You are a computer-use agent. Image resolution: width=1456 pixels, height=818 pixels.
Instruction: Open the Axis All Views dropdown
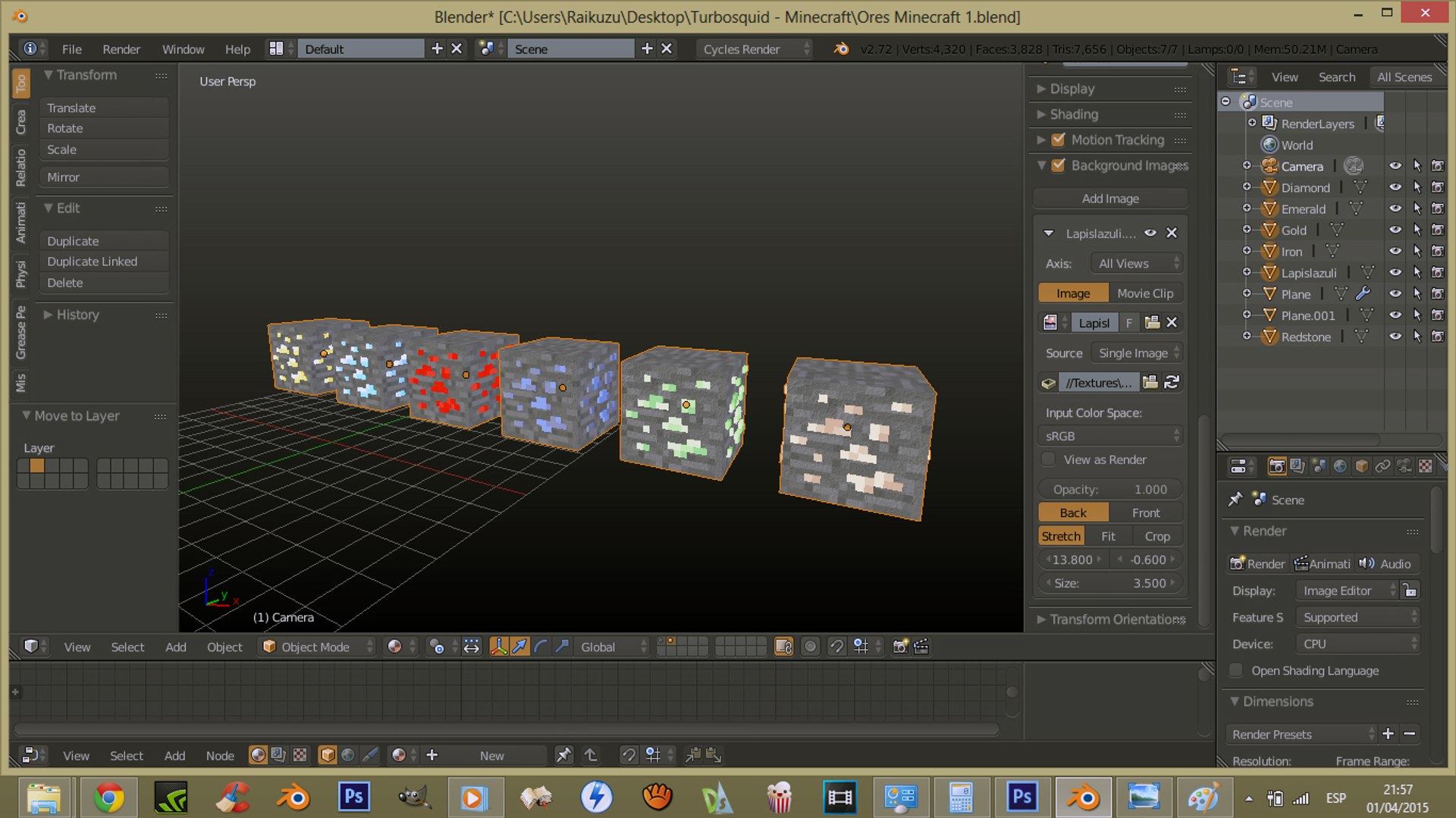click(1137, 263)
